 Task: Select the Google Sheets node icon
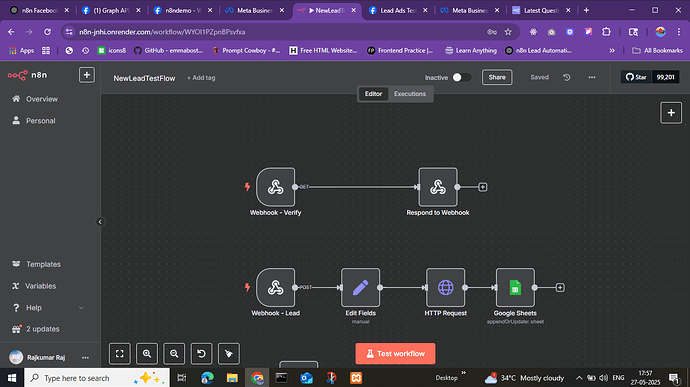(x=515, y=287)
